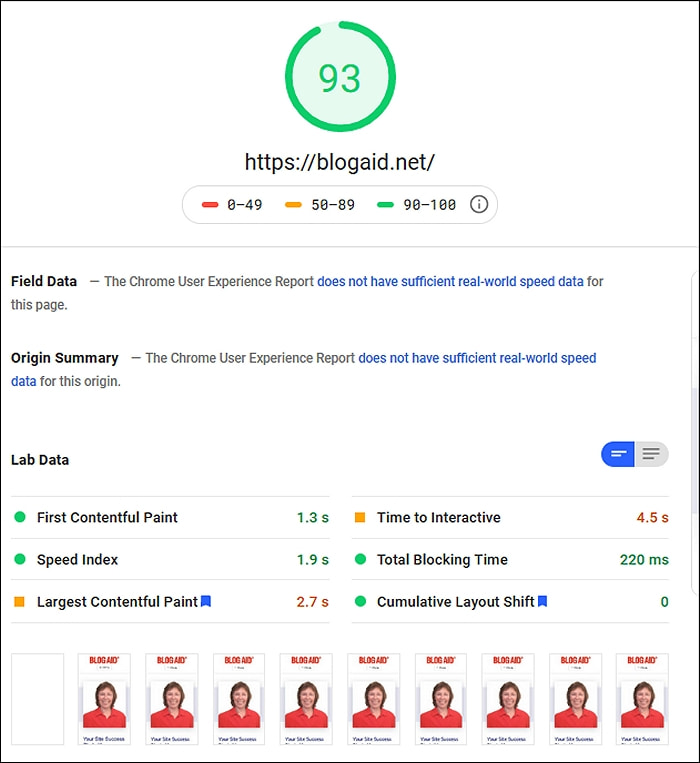The height and width of the screenshot is (763, 700).
Task: Click the 93 performance score gauge
Action: 341,76
